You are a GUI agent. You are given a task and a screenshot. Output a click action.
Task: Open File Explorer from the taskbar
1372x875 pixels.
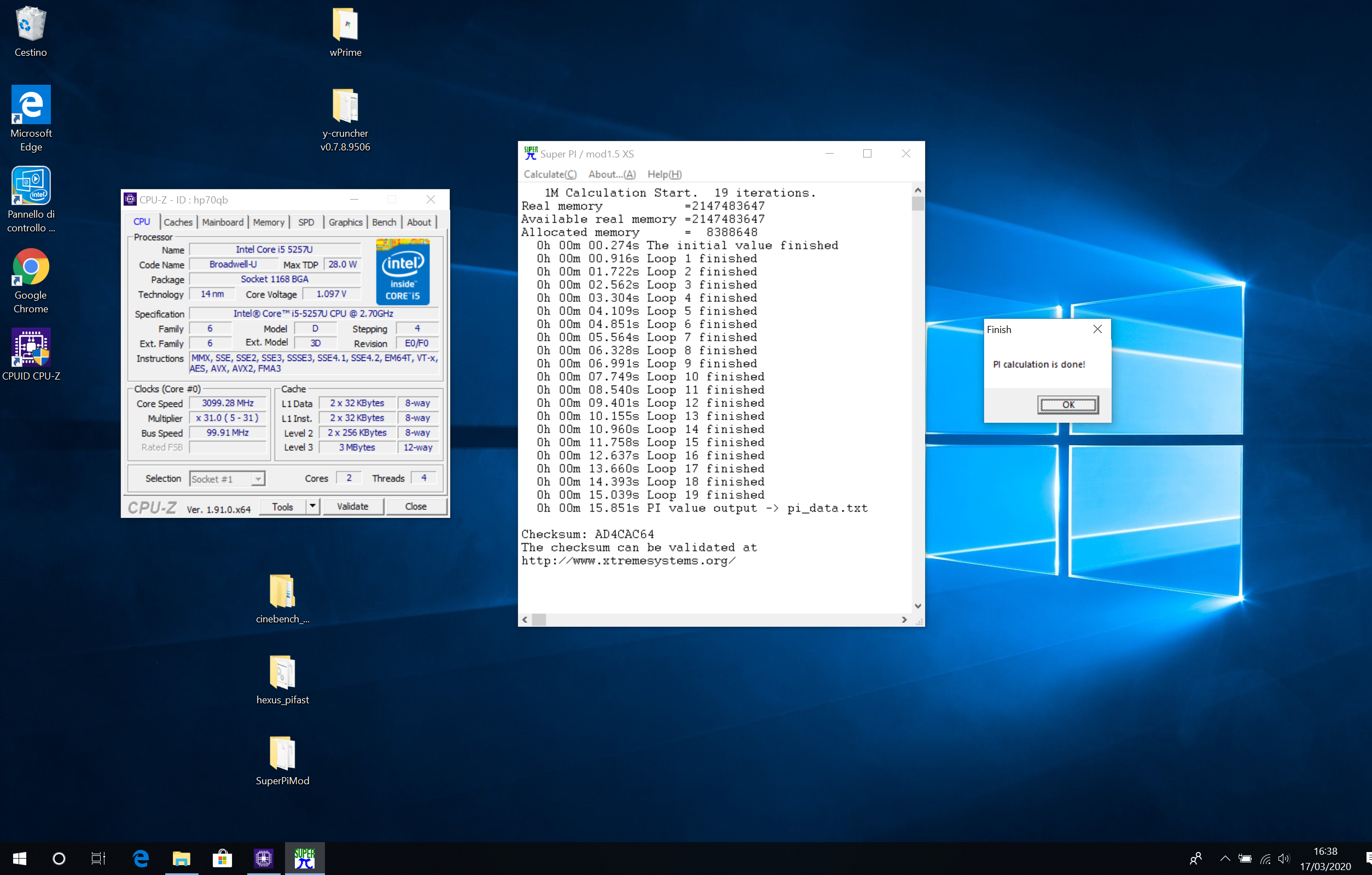[182, 859]
